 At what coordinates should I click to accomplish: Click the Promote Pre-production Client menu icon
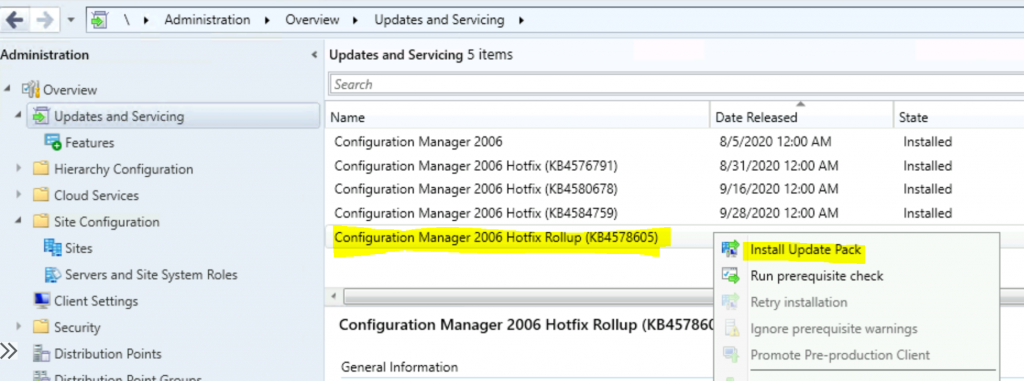click(x=730, y=355)
